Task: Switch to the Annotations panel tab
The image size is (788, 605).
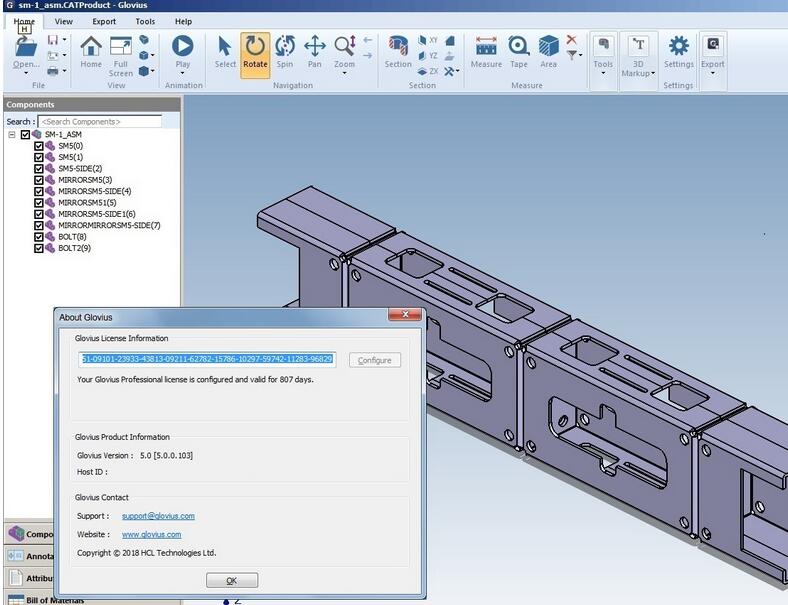Action: point(29,556)
